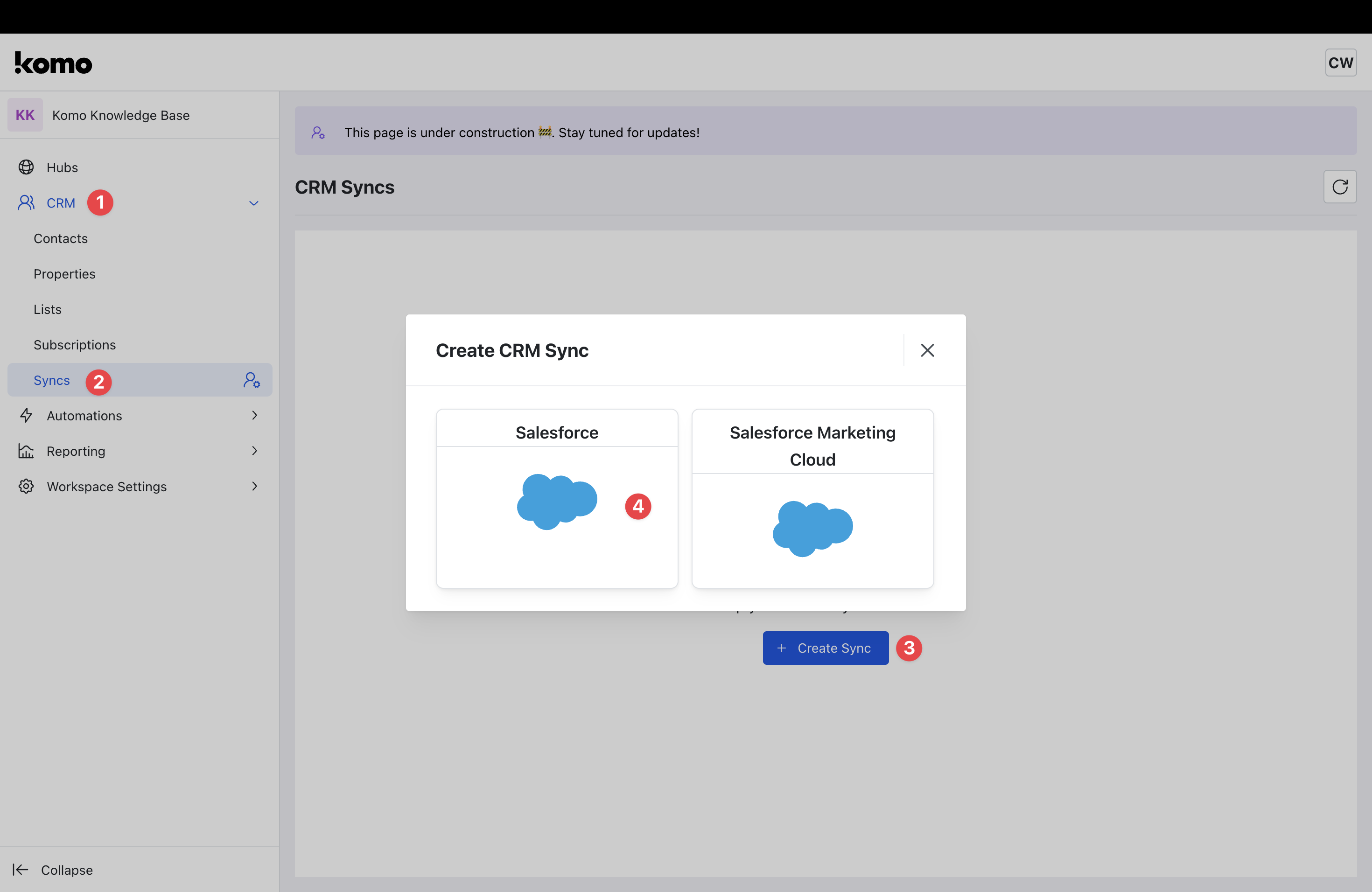Open the Properties menu item

pyautogui.click(x=64, y=274)
